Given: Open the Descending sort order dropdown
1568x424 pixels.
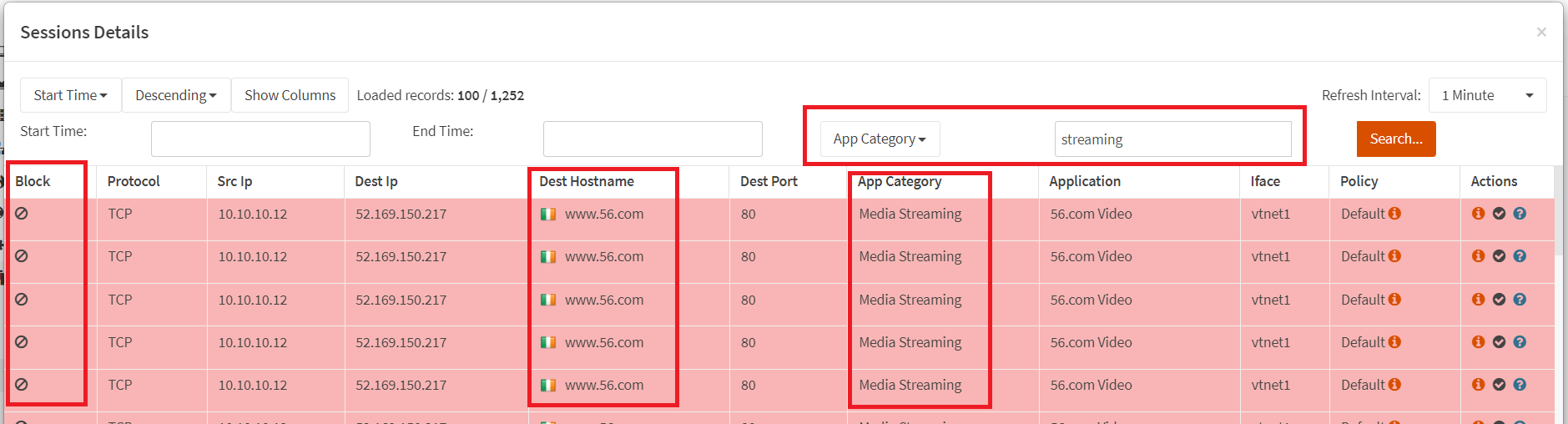Looking at the screenshot, I should [x=176, y=95].
